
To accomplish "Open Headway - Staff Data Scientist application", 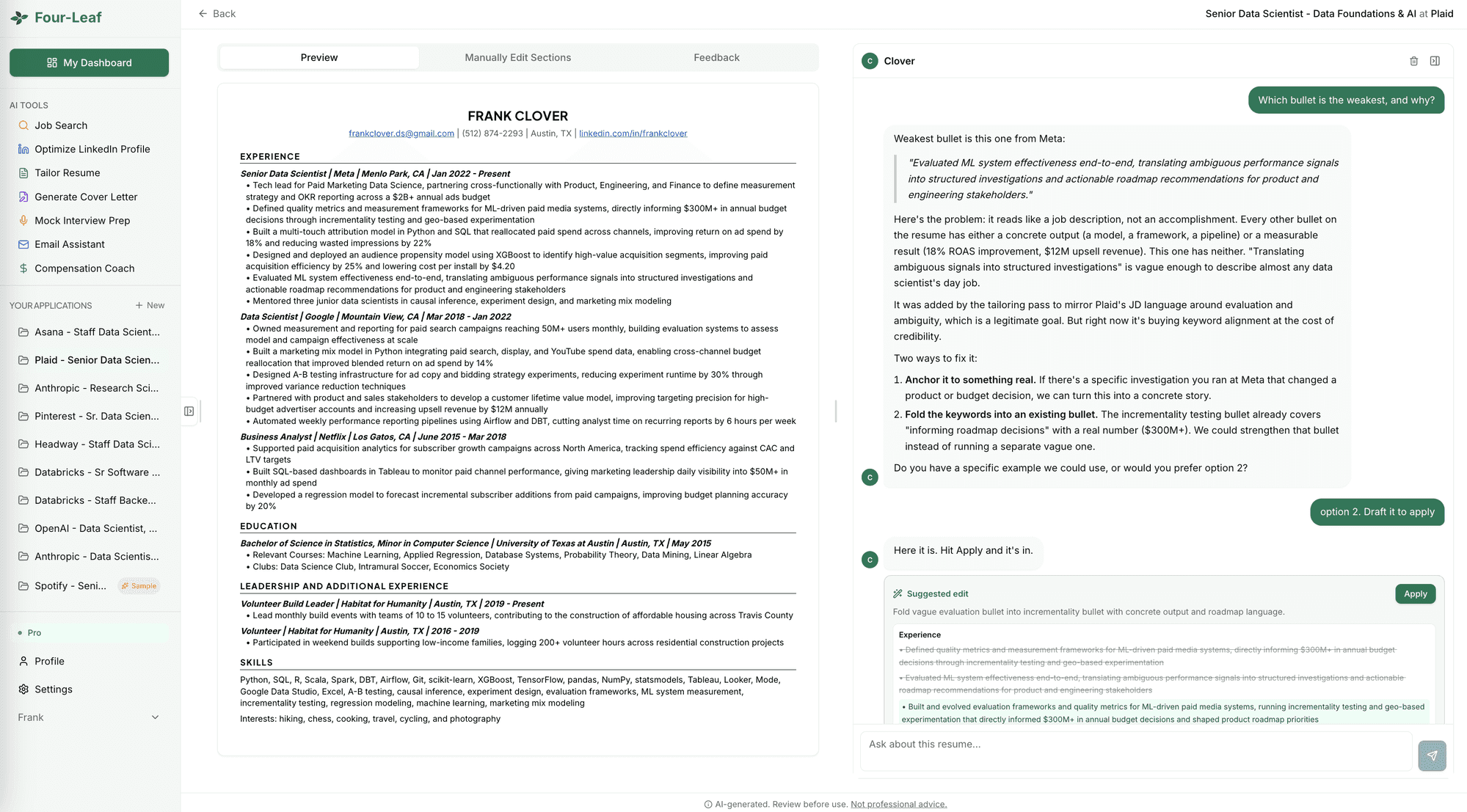I will (89, 444).
